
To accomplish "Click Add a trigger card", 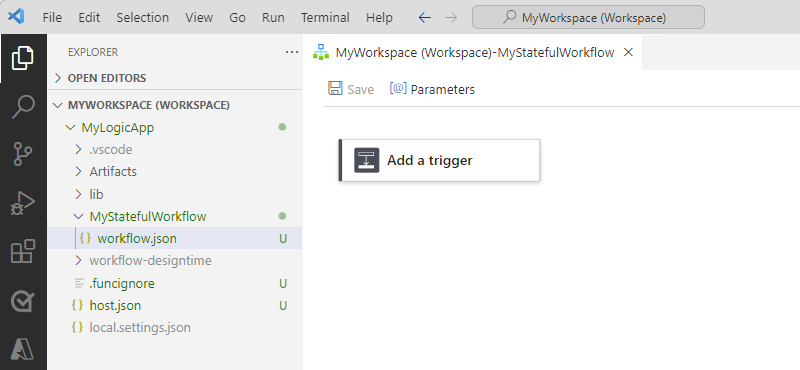I will tap(439, 160).
